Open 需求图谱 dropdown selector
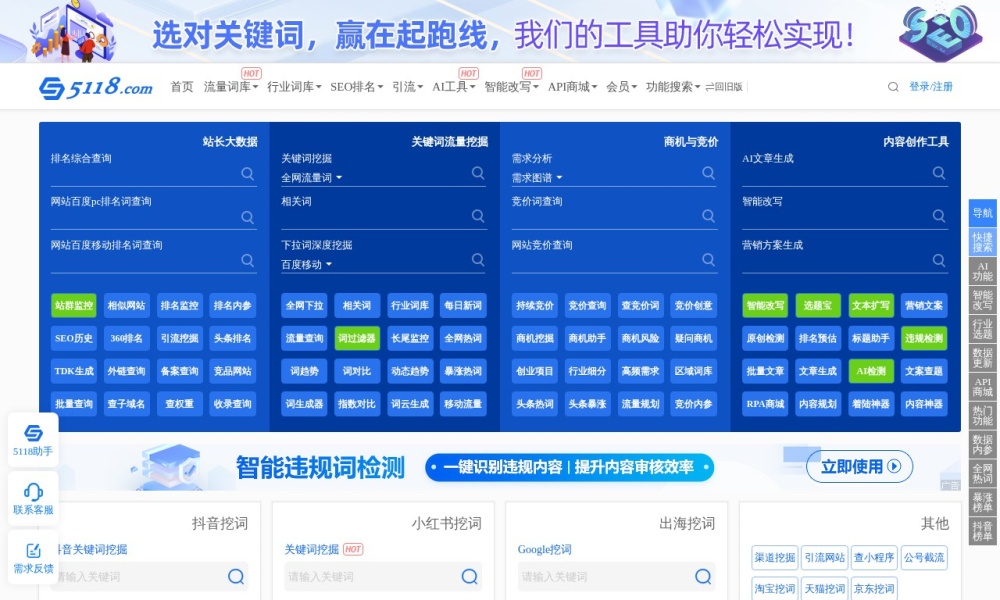The height and width of the screenshot is (600, 1000). (x=536, y=178)
